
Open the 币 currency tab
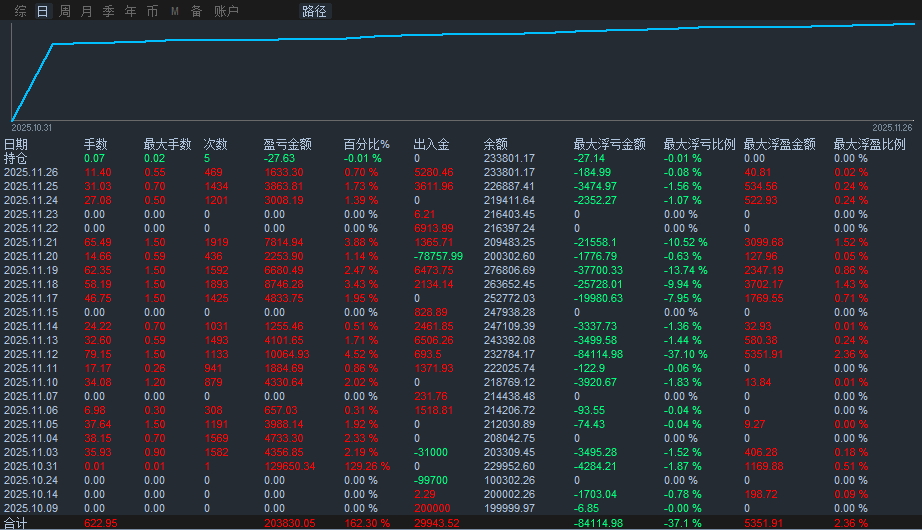pos(152,11)
